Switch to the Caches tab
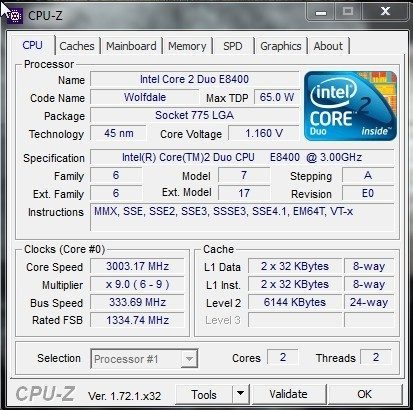413x410 pixels. point(77,46)
